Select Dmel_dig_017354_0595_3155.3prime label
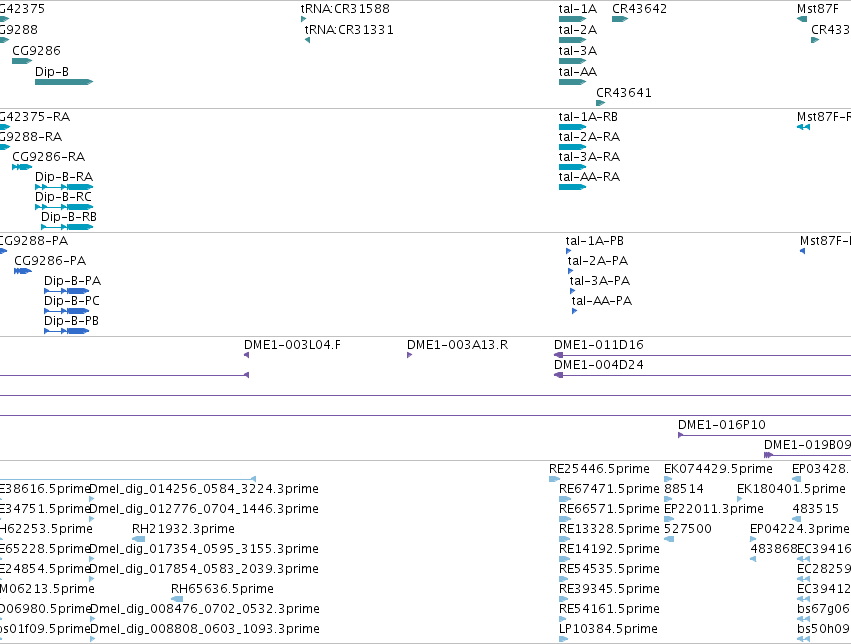The image size is (851, 644). coord(204,549)
